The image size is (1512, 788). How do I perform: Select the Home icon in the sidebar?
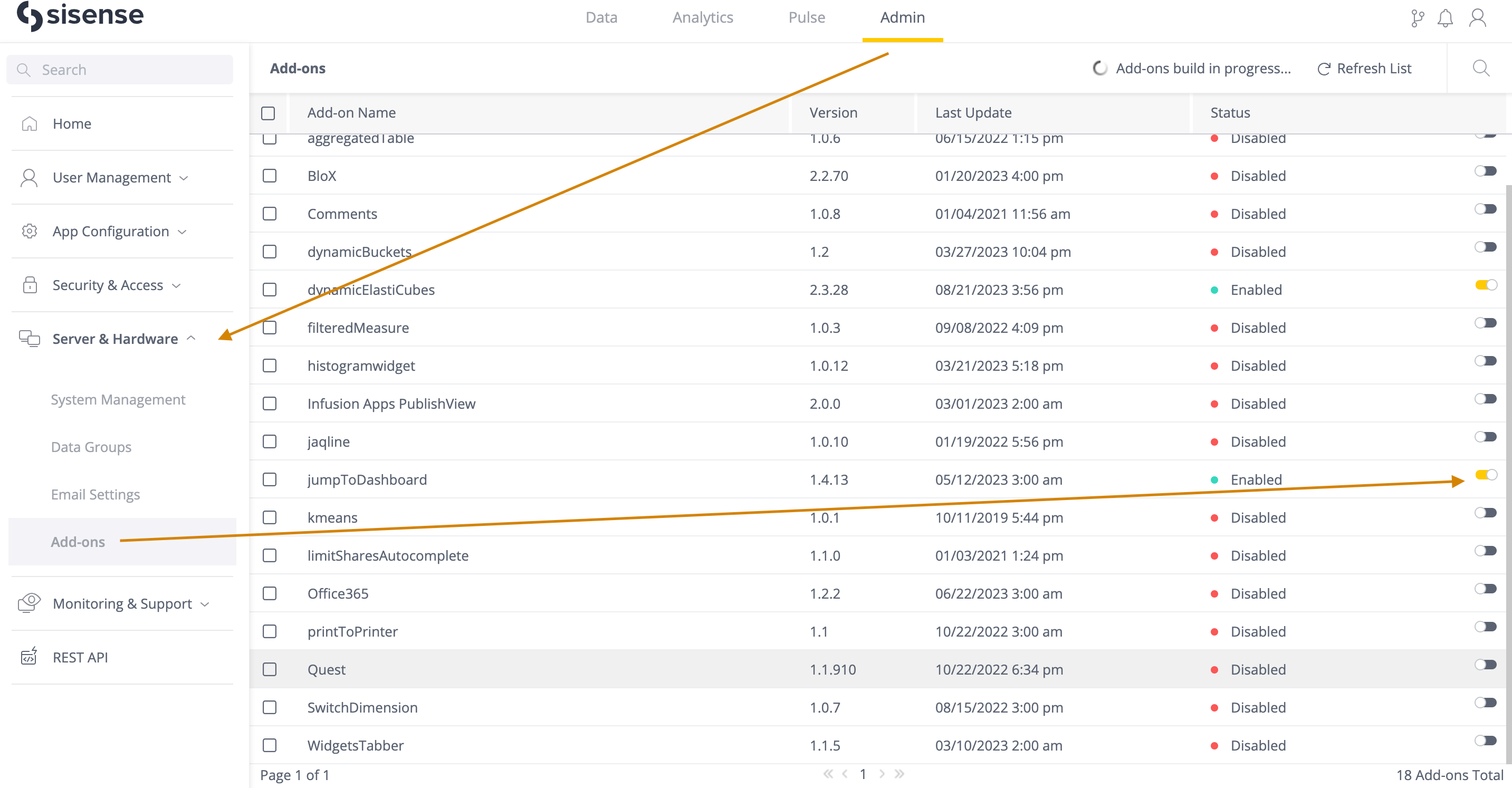(29, 123)
